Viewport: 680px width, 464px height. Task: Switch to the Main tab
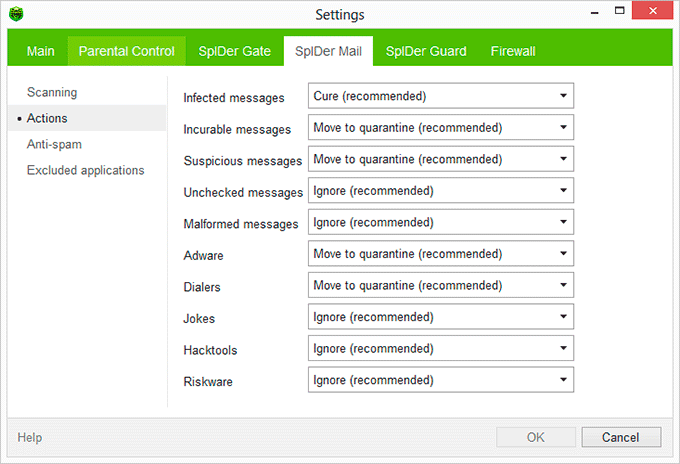tap(40, 51)
